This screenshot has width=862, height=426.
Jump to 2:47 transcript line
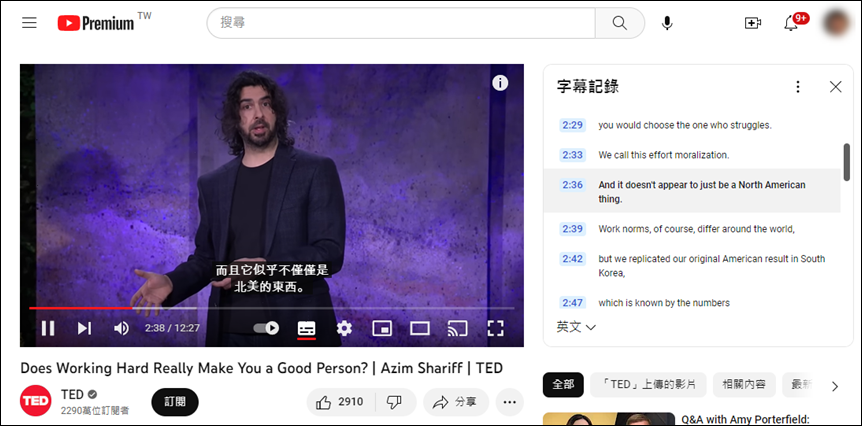coord(692,303)
